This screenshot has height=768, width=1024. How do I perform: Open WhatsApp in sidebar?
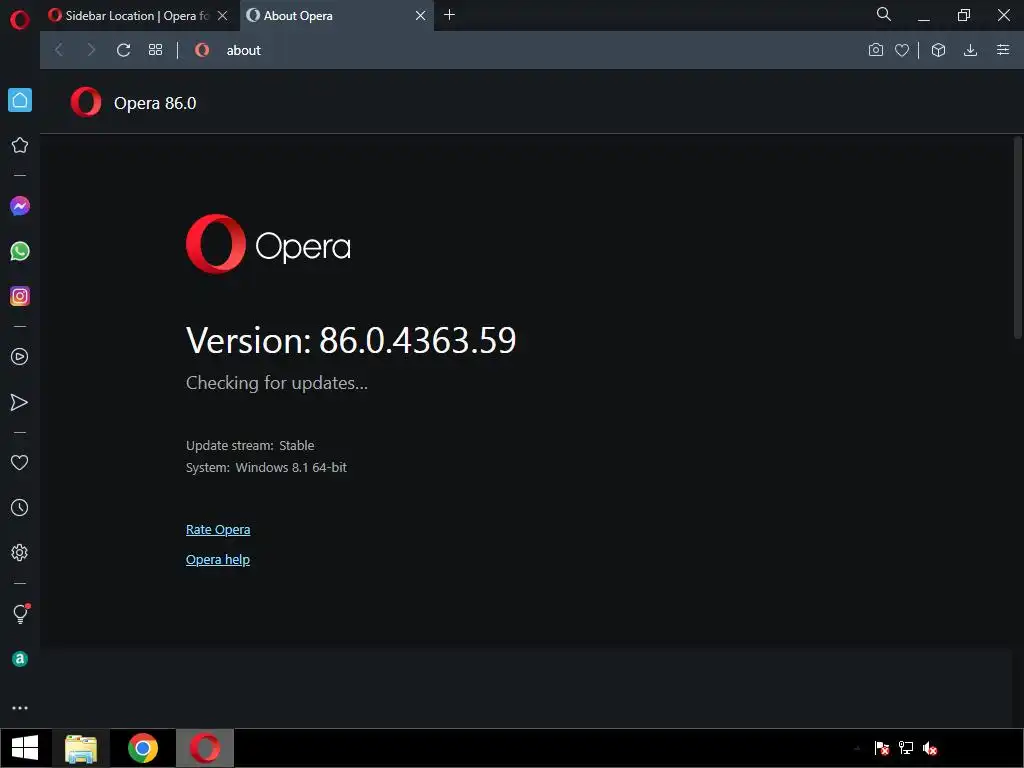tap(20, 251)
